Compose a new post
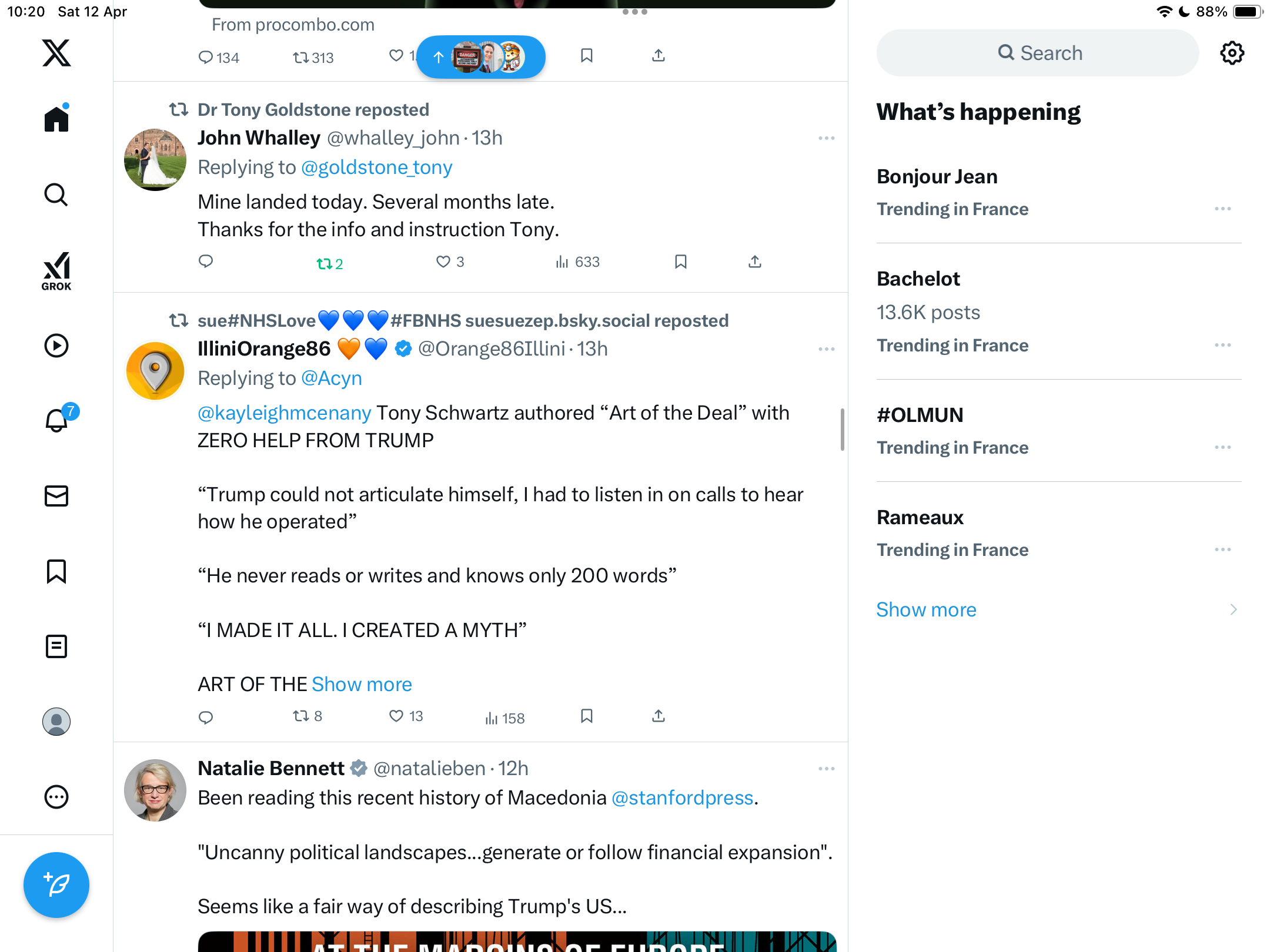1270x952 pixels. point(56,885)
